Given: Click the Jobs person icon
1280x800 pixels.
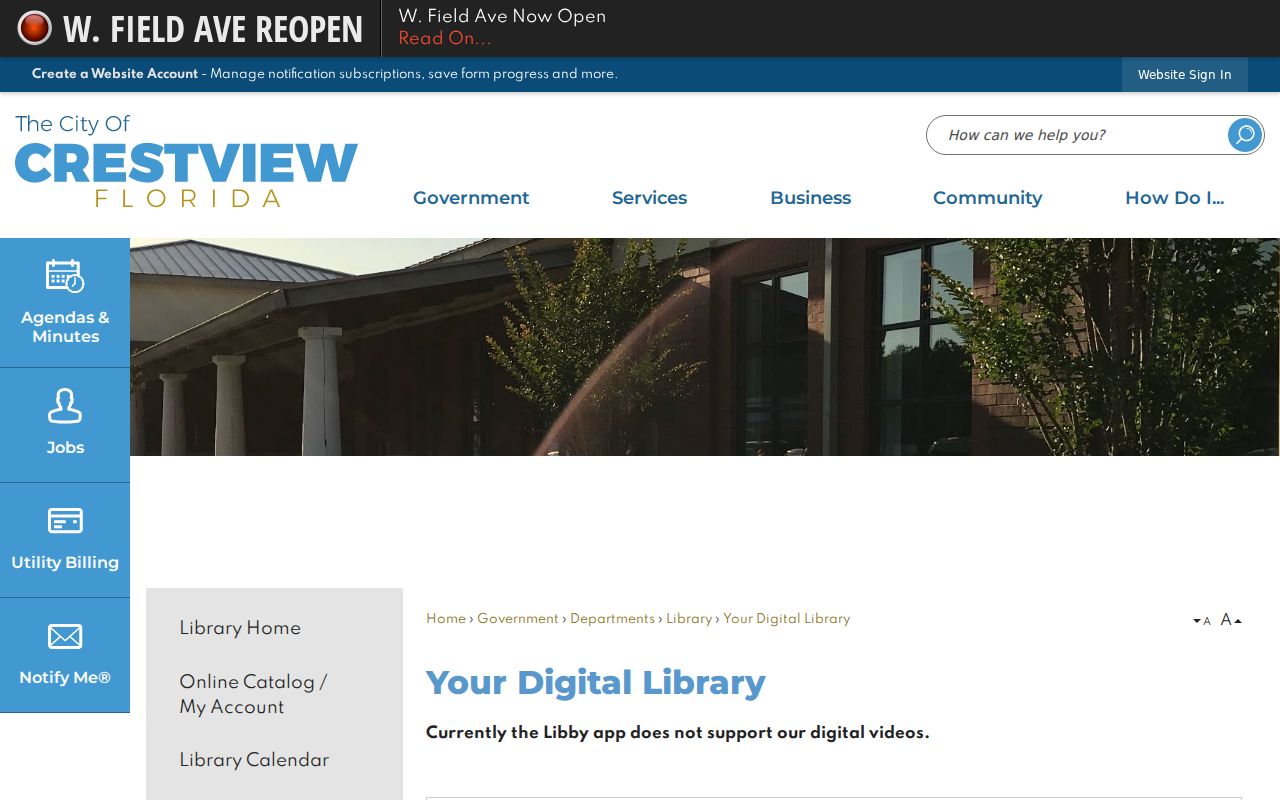Looking at the screenshot, I should pos(65,406).
